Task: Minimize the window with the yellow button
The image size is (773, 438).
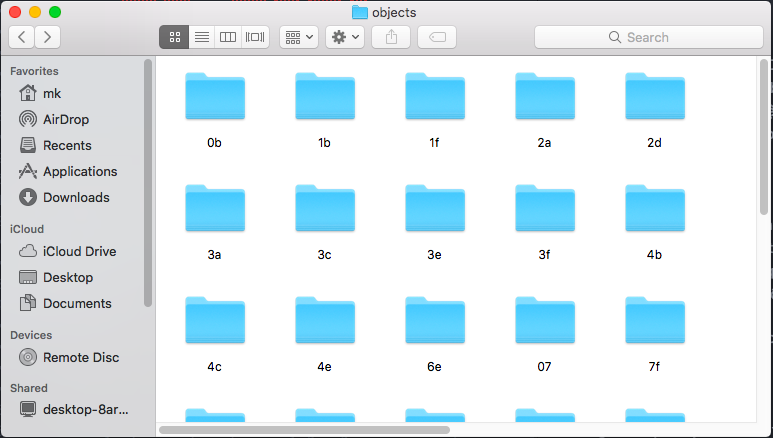Action: tap(35, 12)
